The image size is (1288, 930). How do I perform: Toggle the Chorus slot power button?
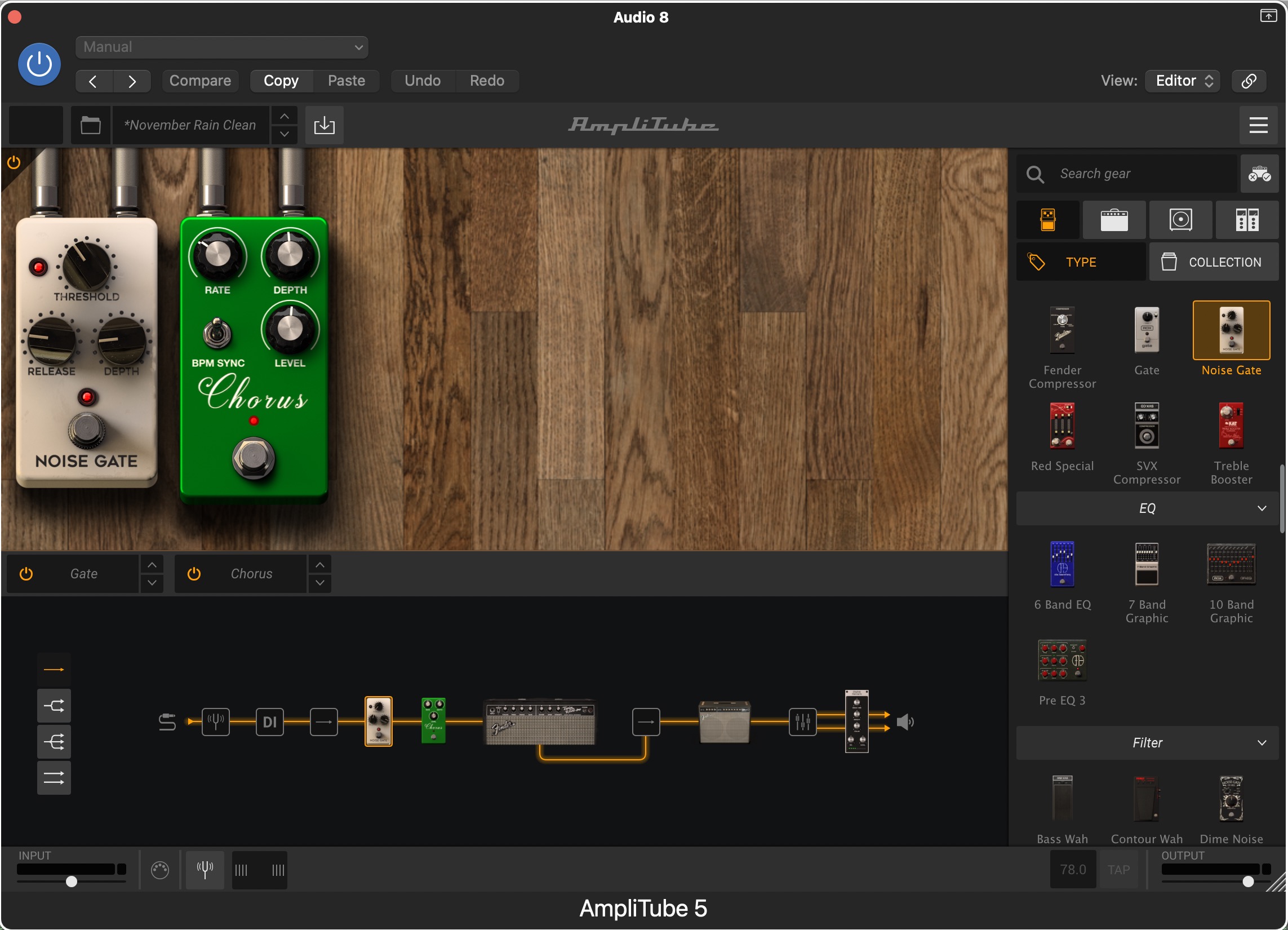point(194,574)
